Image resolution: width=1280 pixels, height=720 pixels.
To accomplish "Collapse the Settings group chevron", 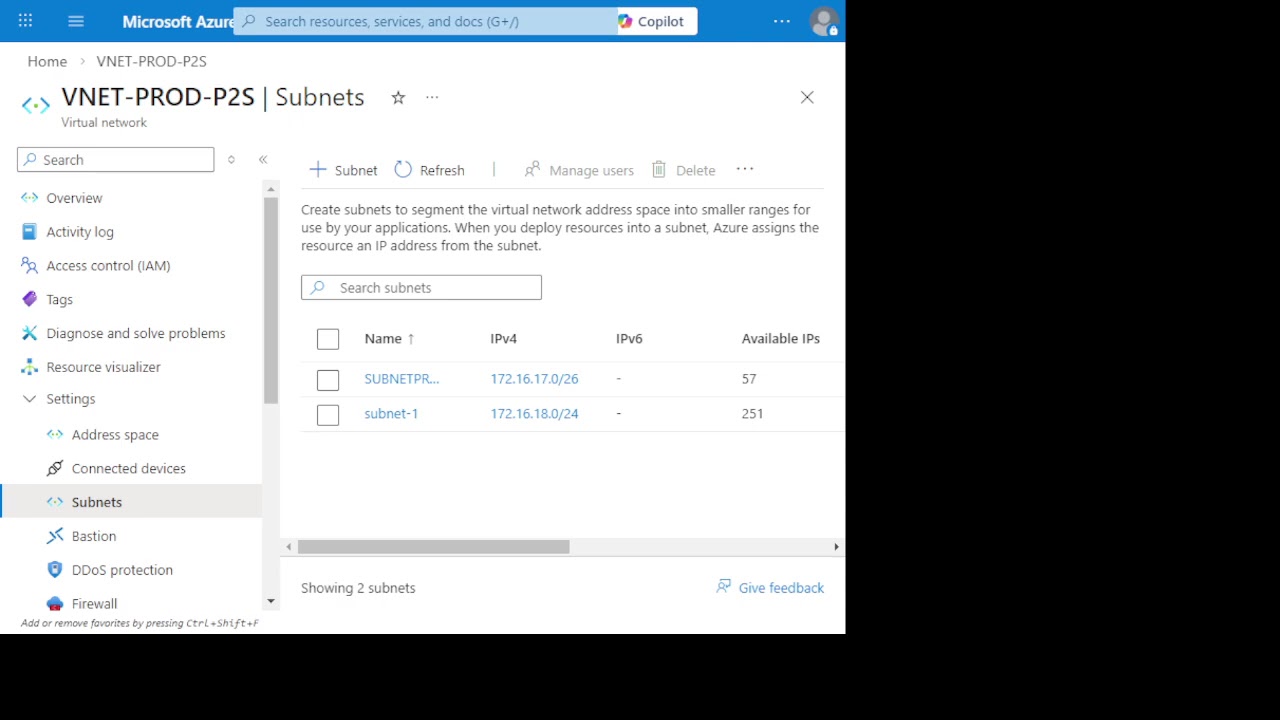I will [29, 399].
